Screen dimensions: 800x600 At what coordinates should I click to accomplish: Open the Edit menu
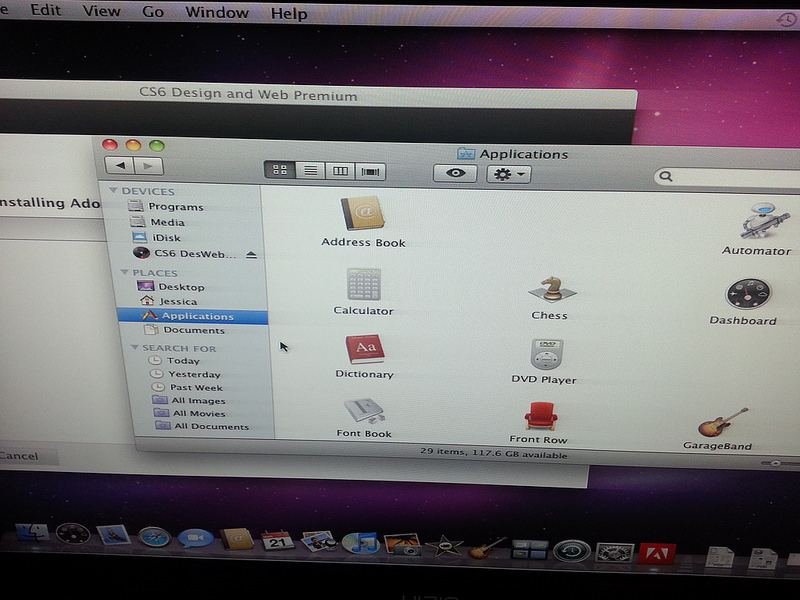(45, 10)
